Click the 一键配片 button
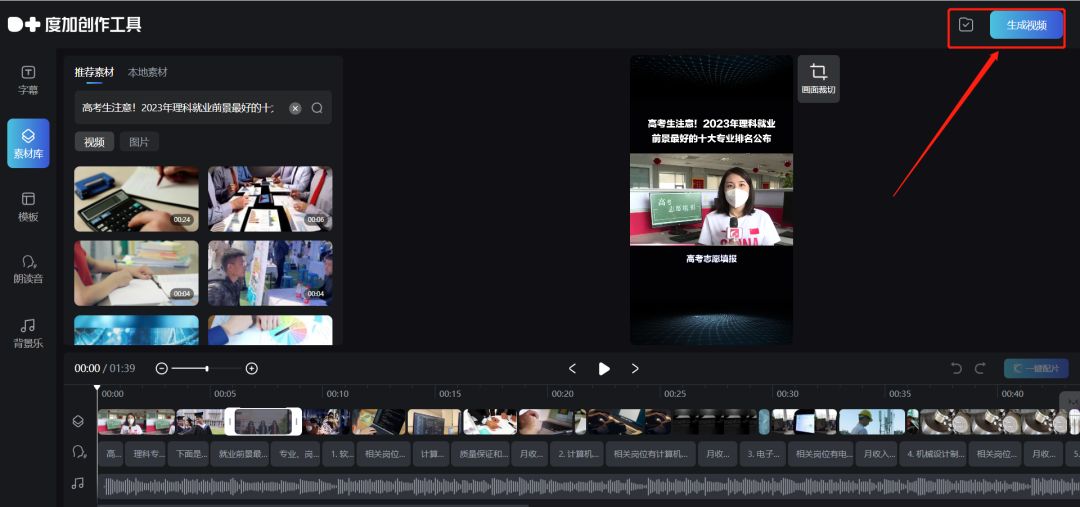 1036,369
